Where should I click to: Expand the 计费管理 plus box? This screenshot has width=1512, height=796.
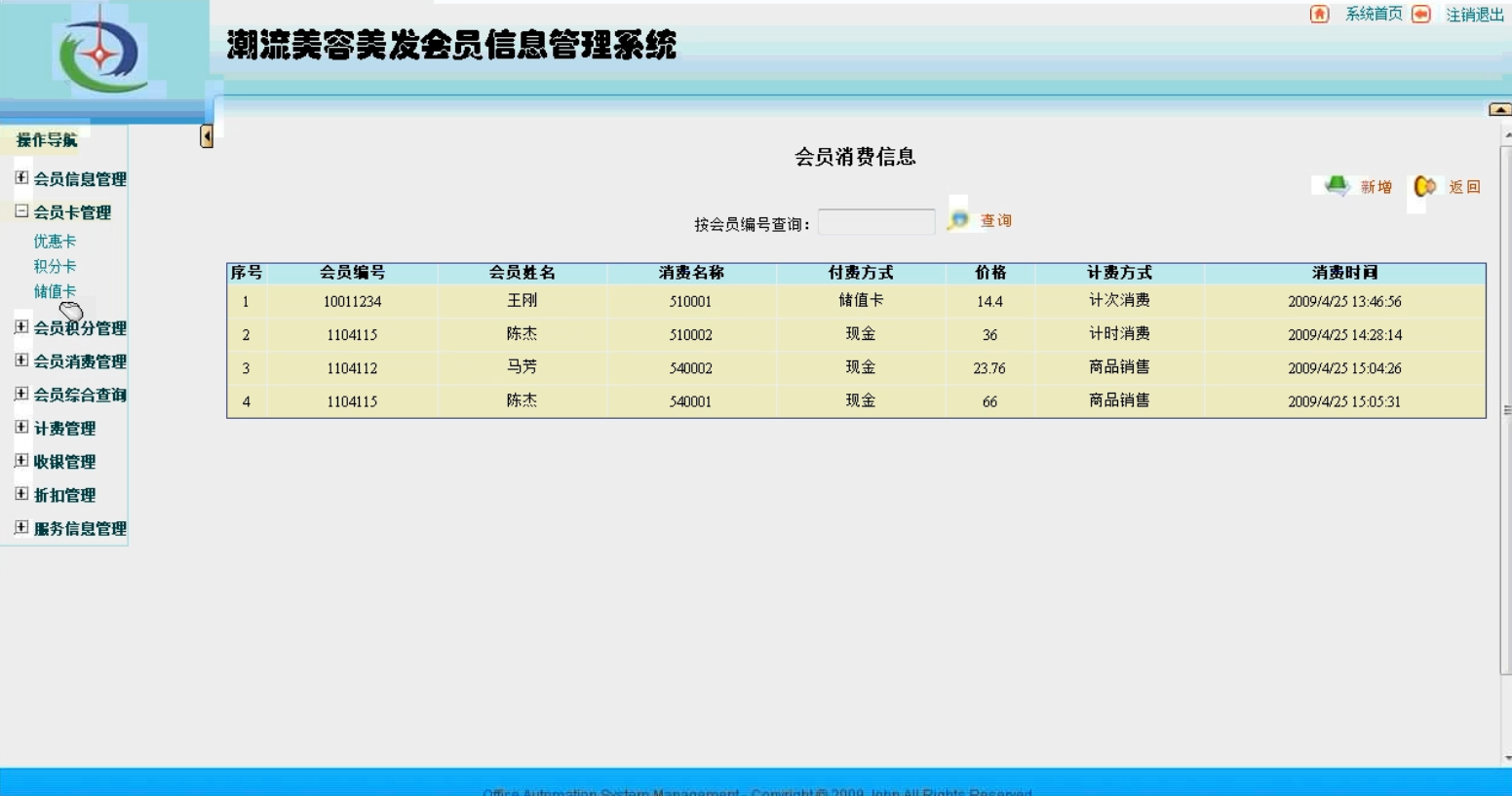21,427
